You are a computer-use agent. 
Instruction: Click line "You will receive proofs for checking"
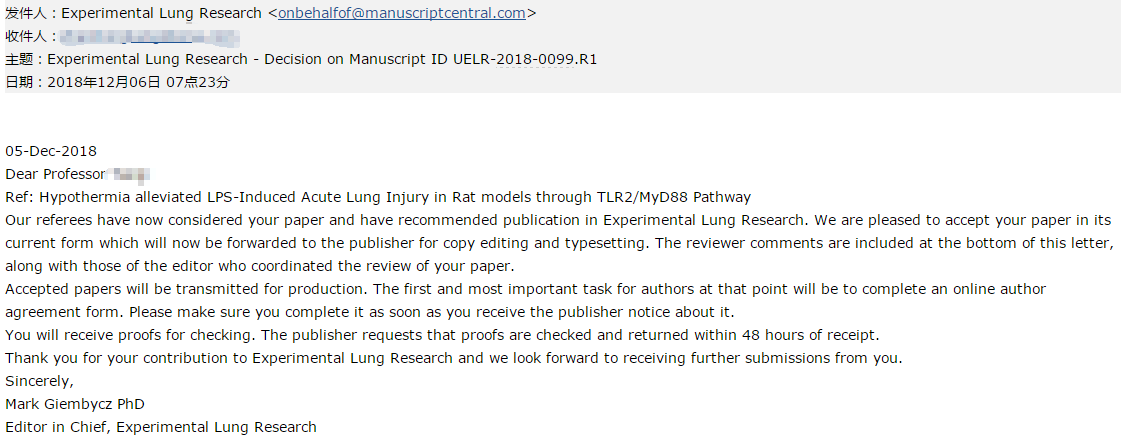tap(442, 335)
